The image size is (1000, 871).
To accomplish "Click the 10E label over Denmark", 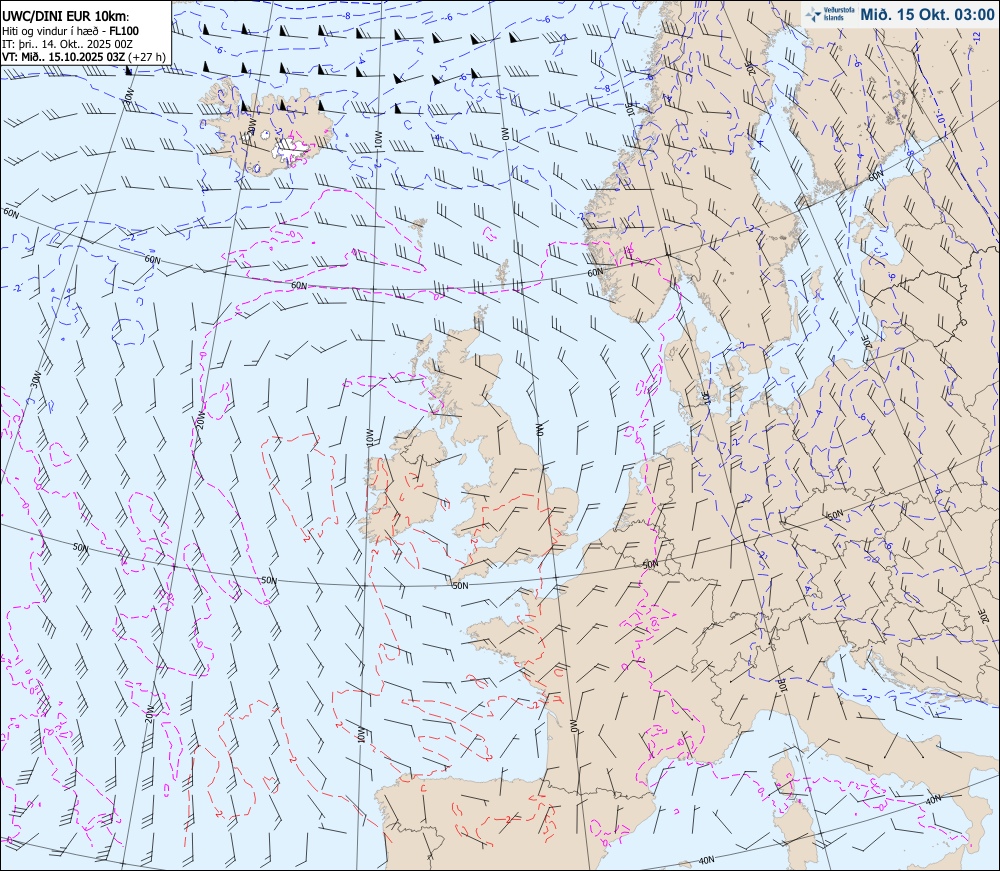I will point(706,397).
